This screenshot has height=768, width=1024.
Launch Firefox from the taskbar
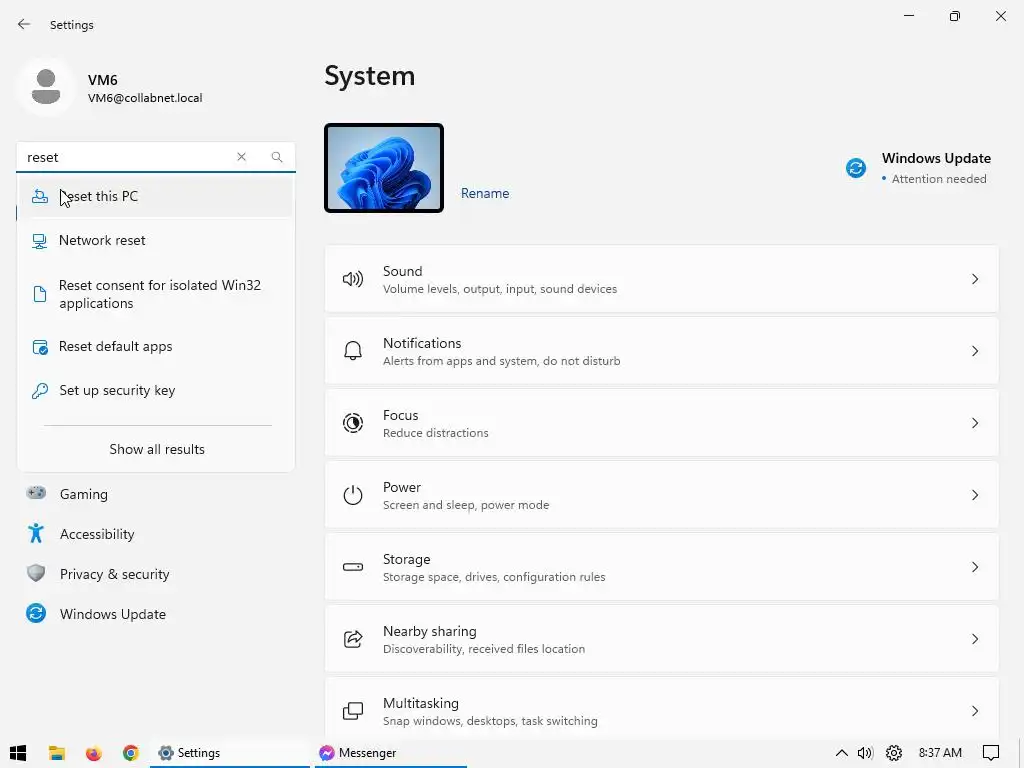(93, 753)
